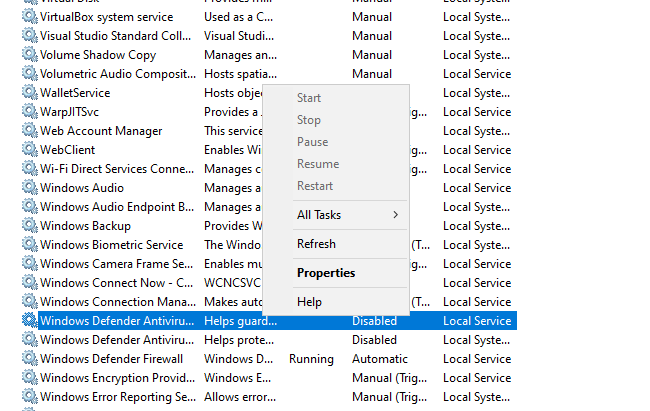Click Local Service in the WebClient row
Screen dimensions: 650x411
point(477,150)
